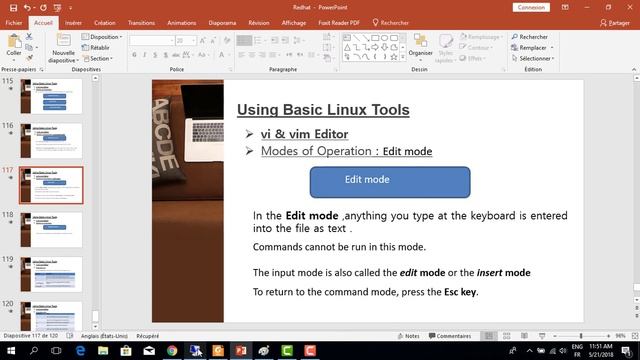The width and height of the screenshot is (640, 360).
Task: Switch to the Animations tab
Action: [181, 23]
